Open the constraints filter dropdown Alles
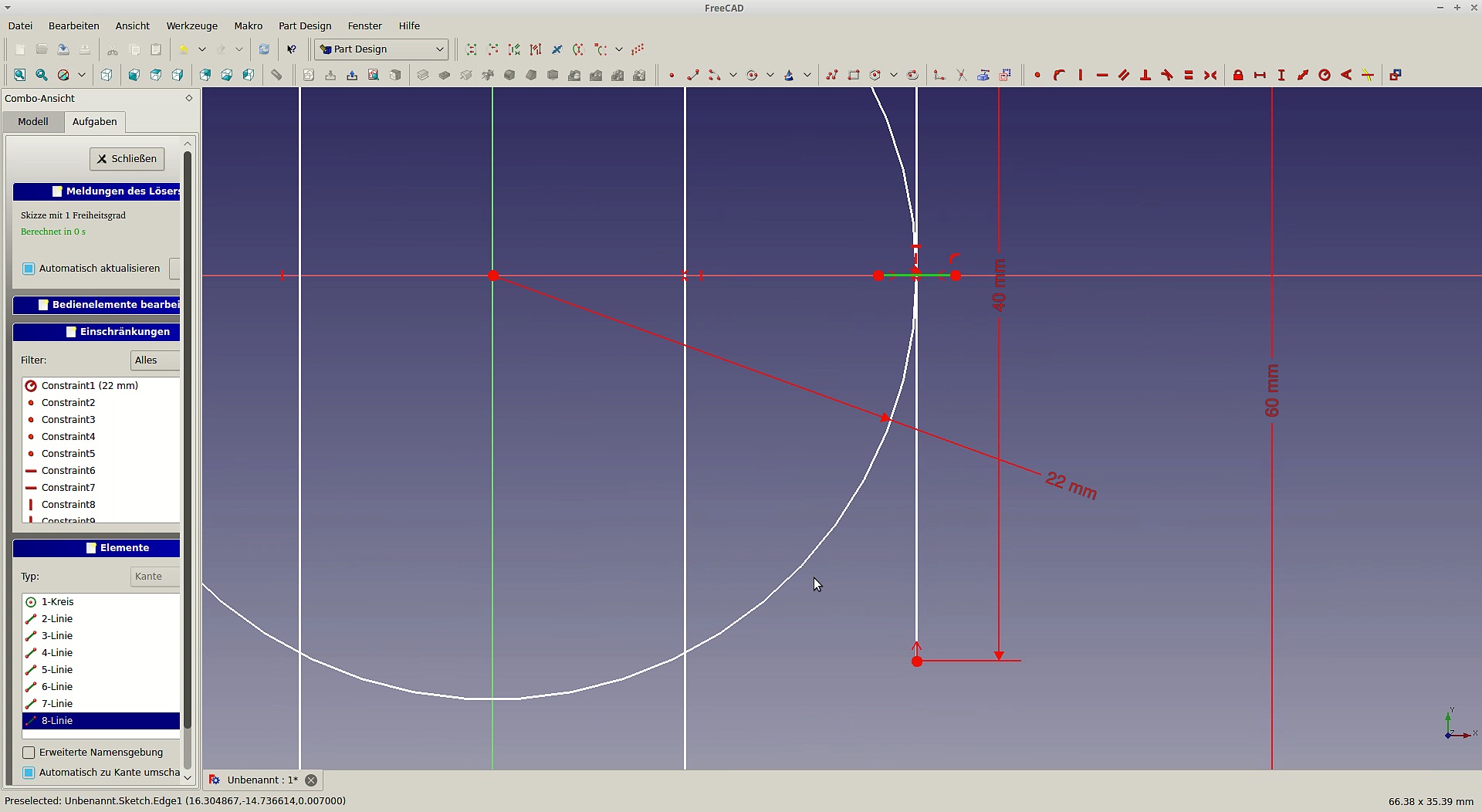 [154, 360]
